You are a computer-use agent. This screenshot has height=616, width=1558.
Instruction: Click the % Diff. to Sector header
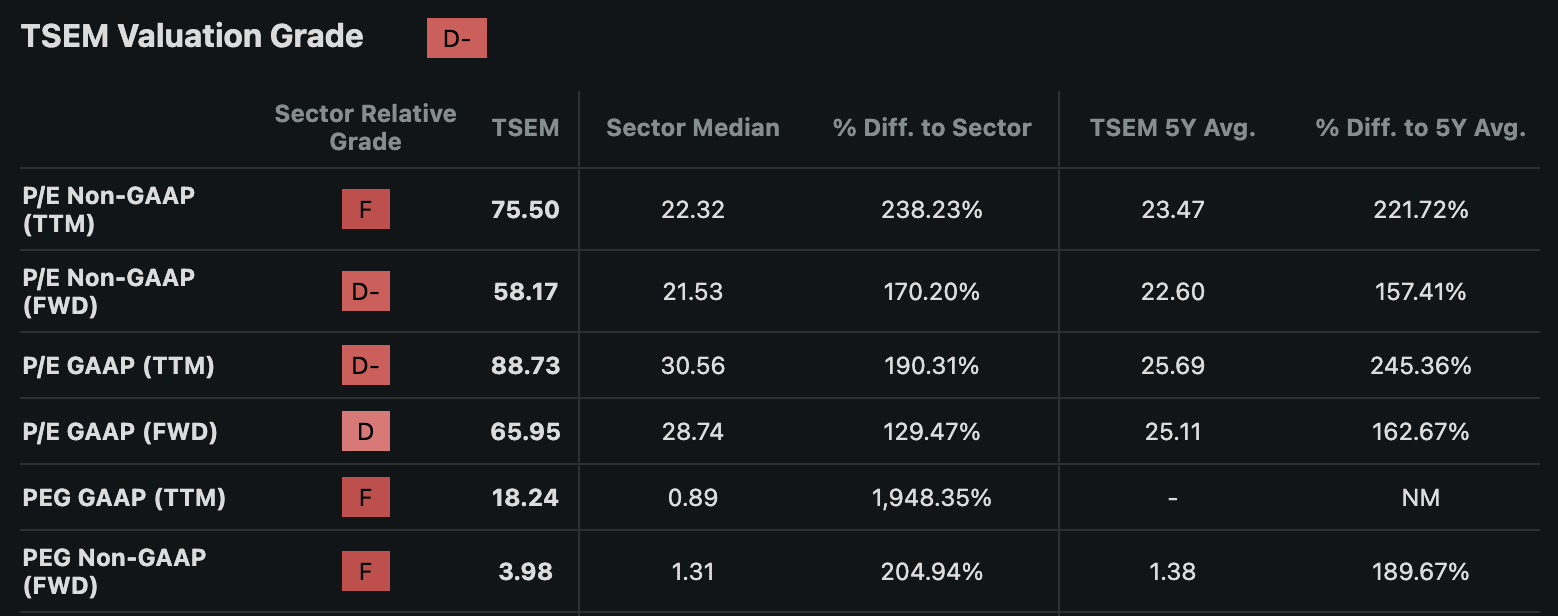[932, 128]
